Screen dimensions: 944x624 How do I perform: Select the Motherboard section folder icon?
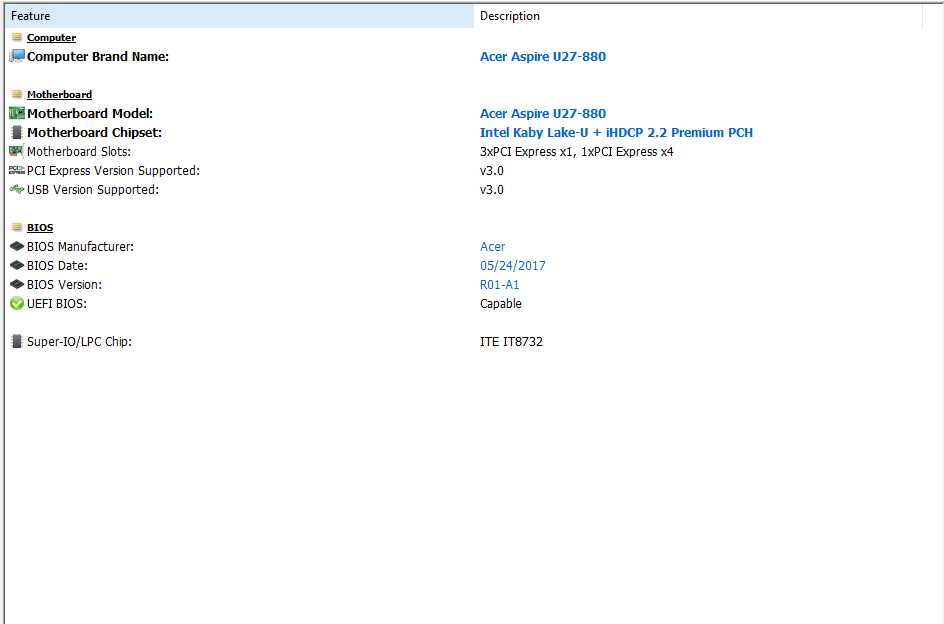coord(17,95)
